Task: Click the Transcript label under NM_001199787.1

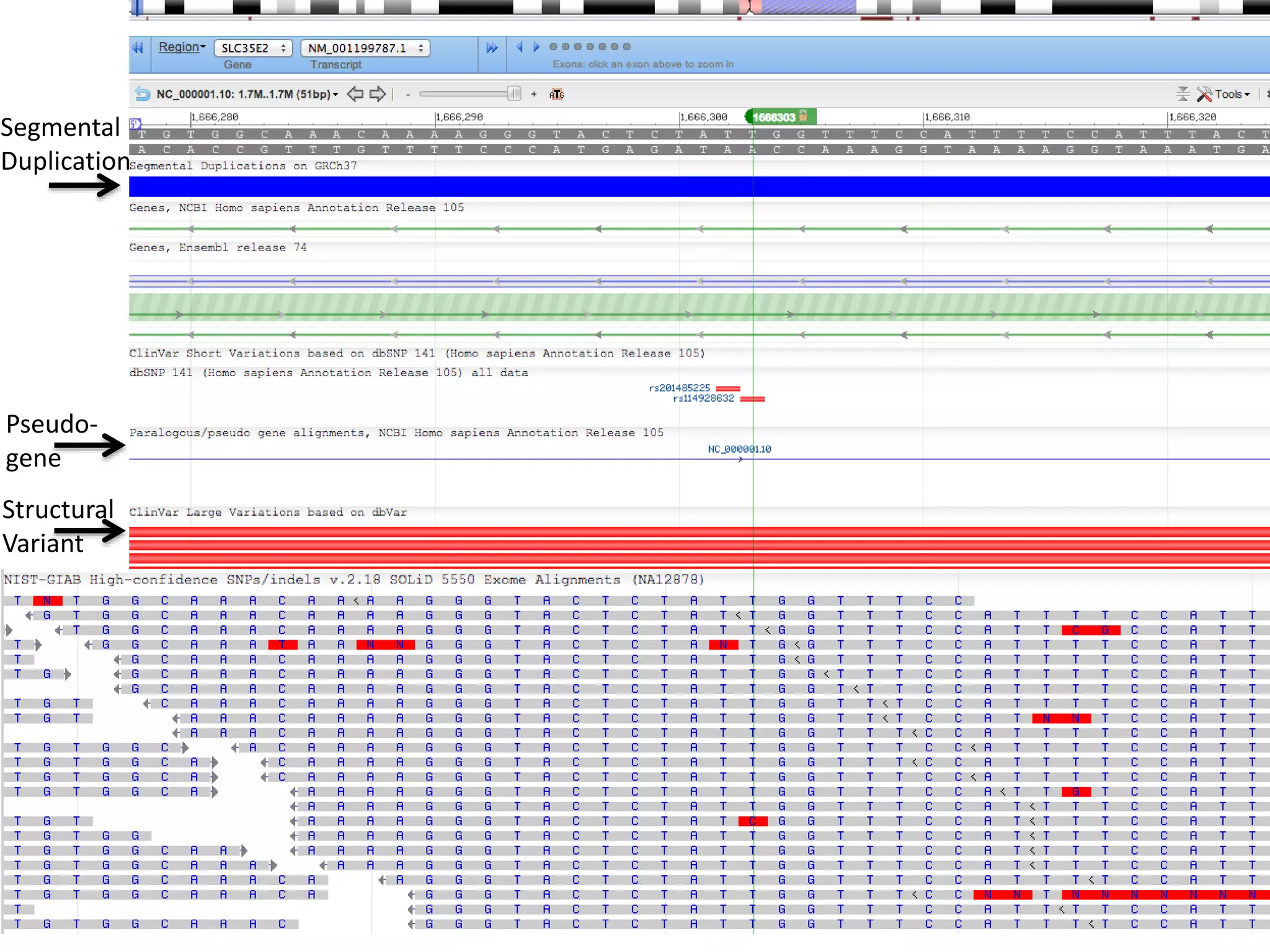Action: (x=335, y=64)
